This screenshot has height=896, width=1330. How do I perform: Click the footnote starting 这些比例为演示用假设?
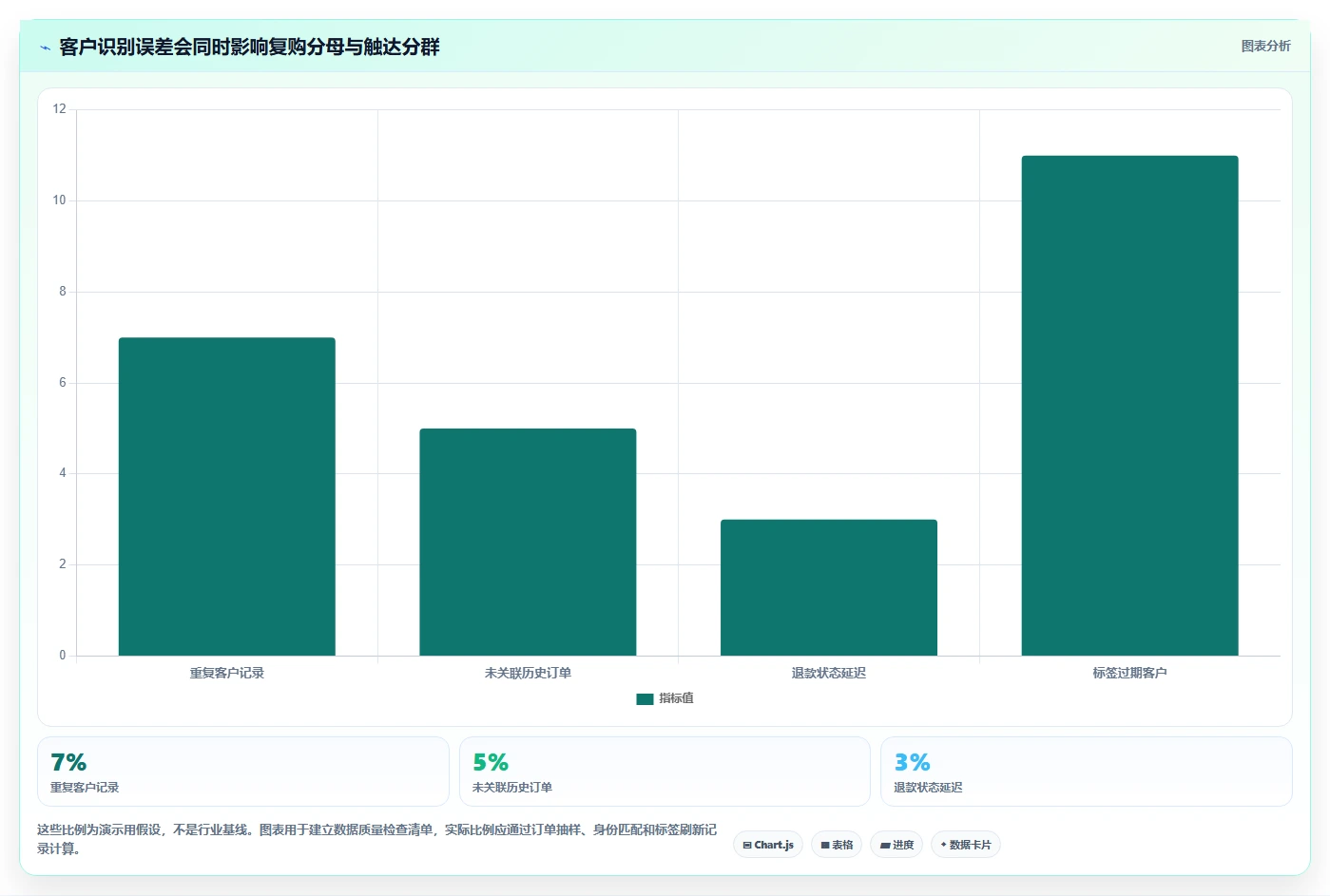[x=376, y=839]
